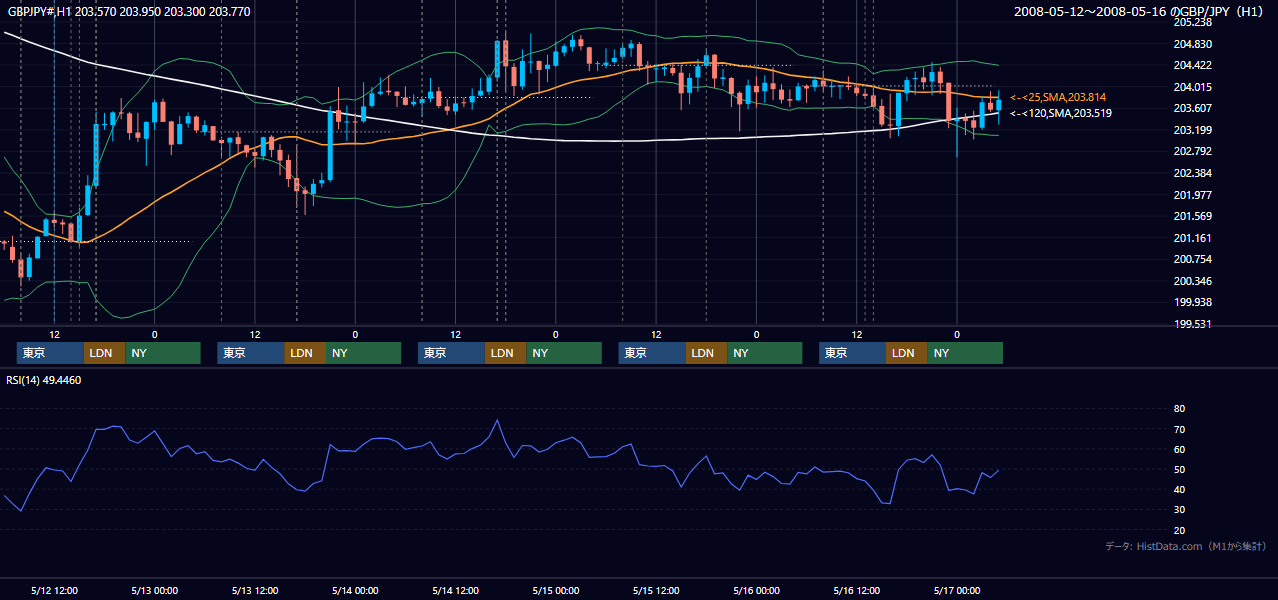Select the 25 SMA 203.814 orange label
Image resolution: width=1278 pixels, height=600 pixels.
pyautogui.click(x=1058, y=97)
